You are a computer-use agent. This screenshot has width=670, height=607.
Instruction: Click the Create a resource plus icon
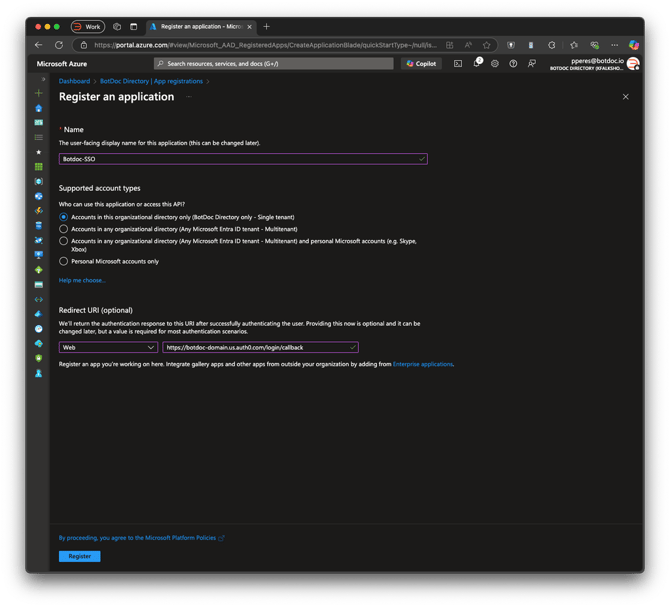click(x=38, y=93)
